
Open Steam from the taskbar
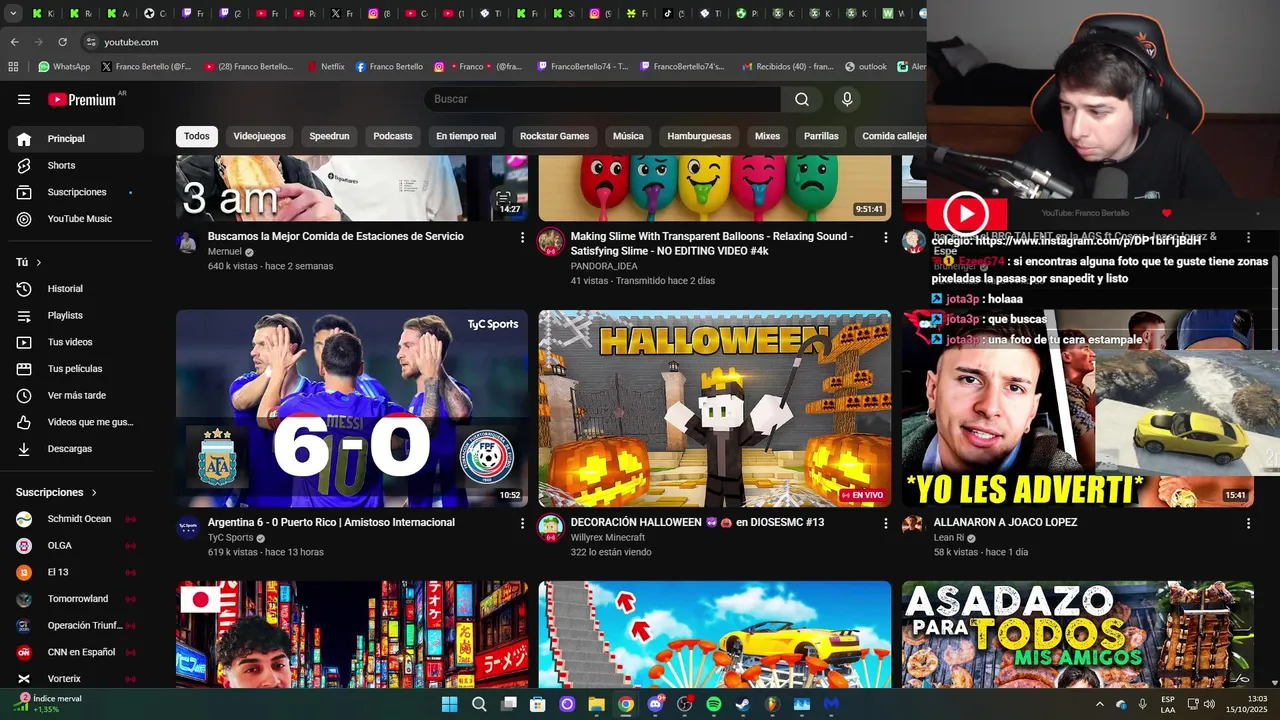(742, 704)
